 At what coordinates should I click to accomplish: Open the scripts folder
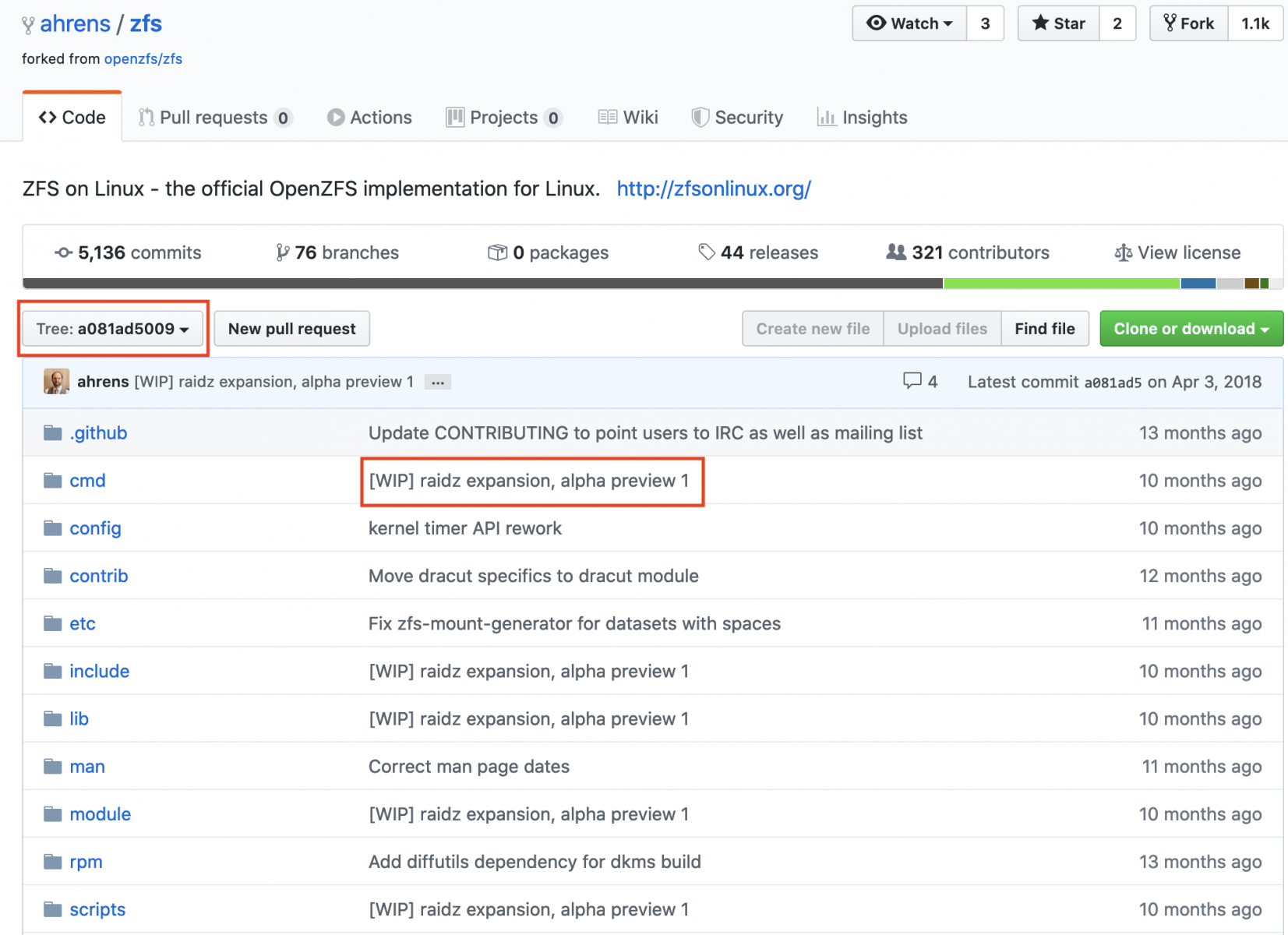click(97, 909)
